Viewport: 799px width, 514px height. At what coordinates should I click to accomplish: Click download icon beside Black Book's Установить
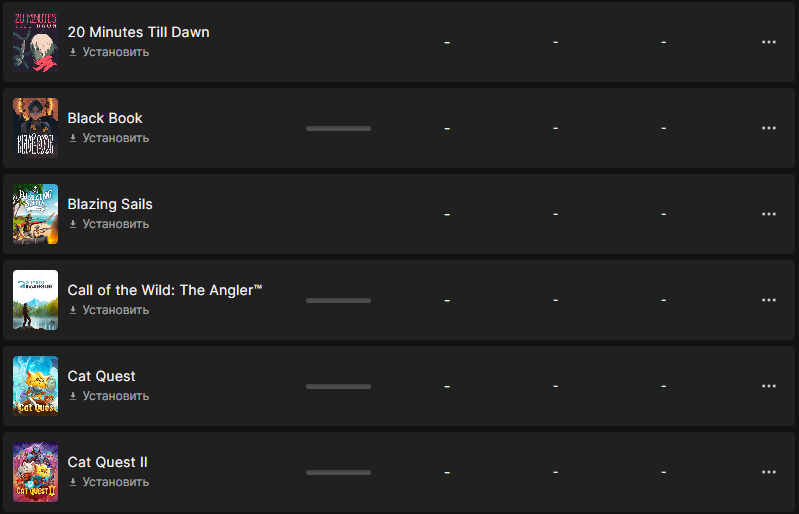pos(73,138)
